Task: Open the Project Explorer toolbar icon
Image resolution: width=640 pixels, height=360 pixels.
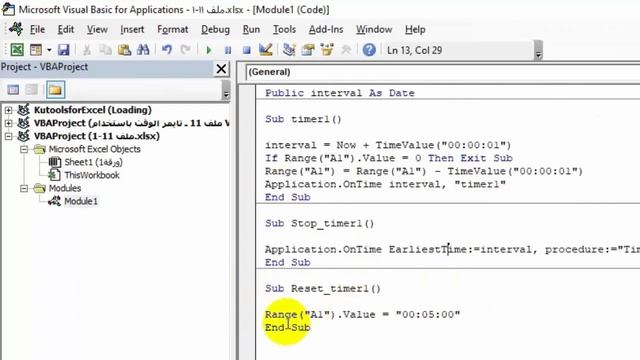Action: tap(289, 50)
